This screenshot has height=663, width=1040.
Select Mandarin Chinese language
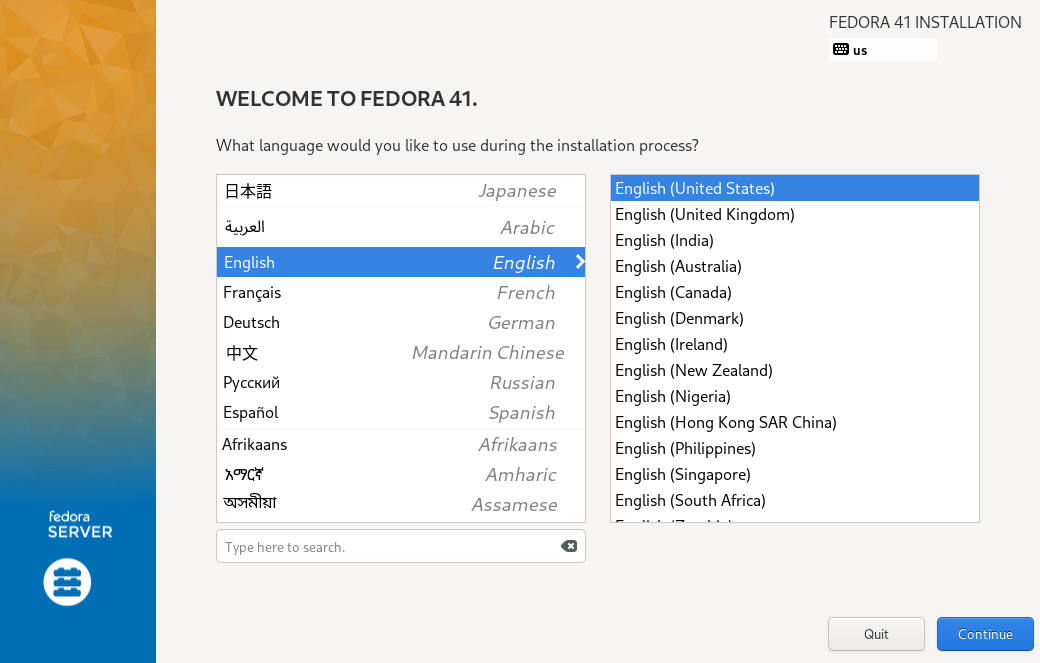click(401, 353)
